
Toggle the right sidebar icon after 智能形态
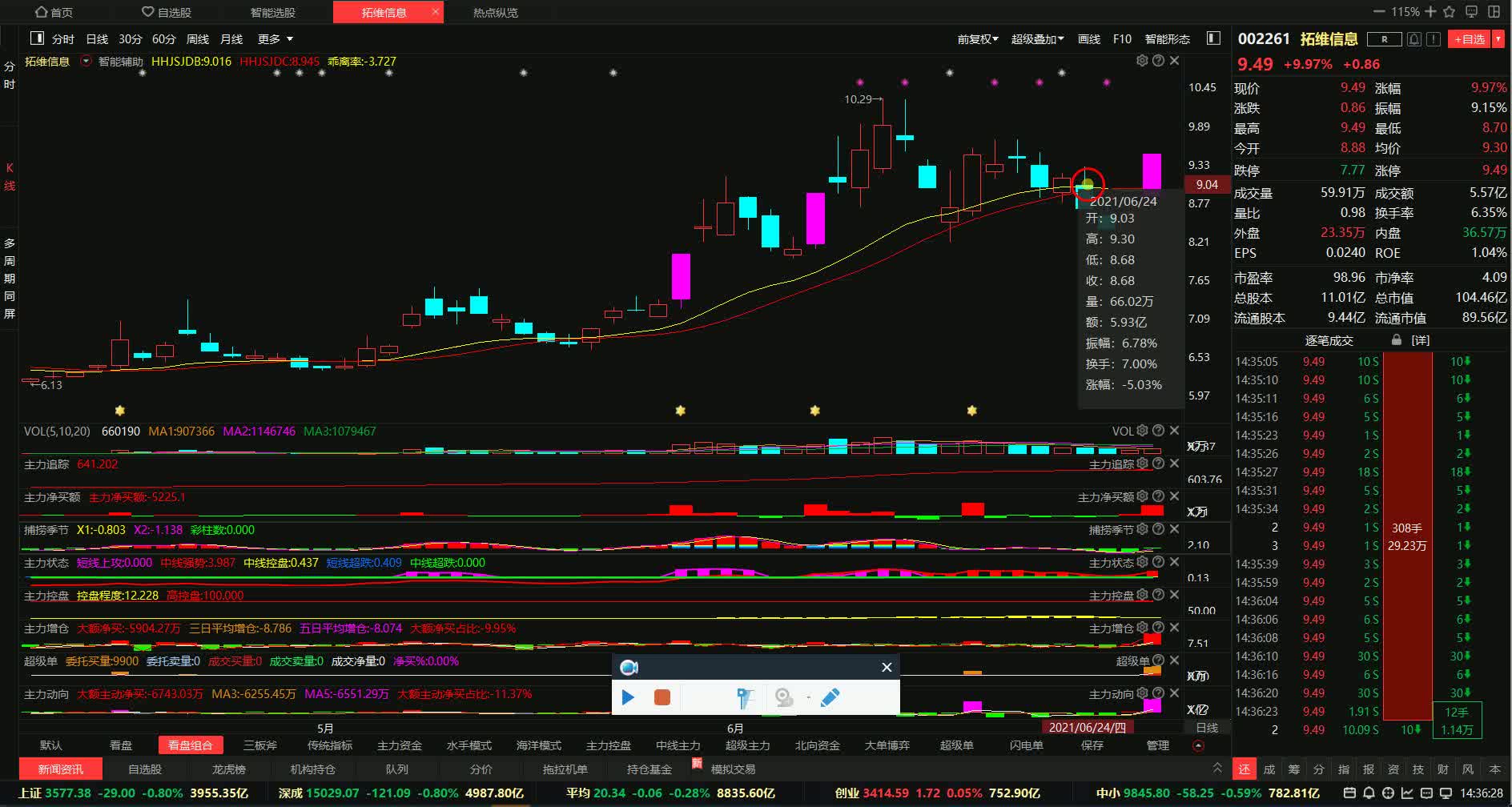(1213, 38)
